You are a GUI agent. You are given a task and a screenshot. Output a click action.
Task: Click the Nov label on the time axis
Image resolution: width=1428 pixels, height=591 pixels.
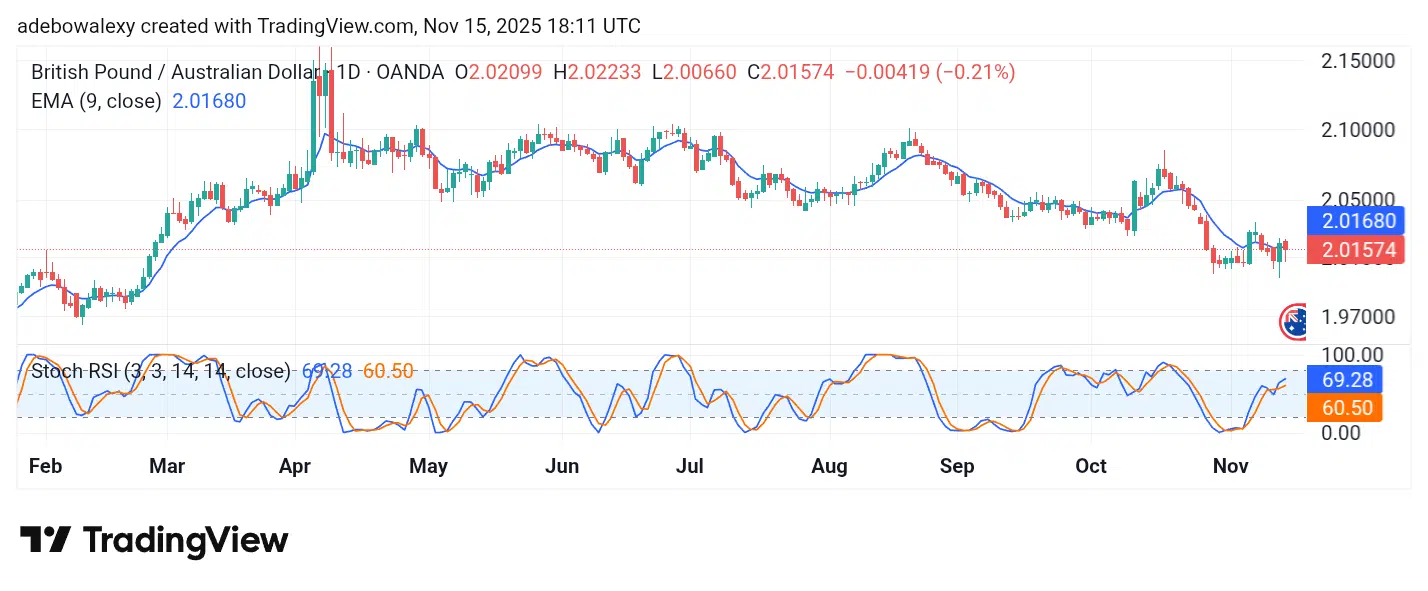(1228, 466)
